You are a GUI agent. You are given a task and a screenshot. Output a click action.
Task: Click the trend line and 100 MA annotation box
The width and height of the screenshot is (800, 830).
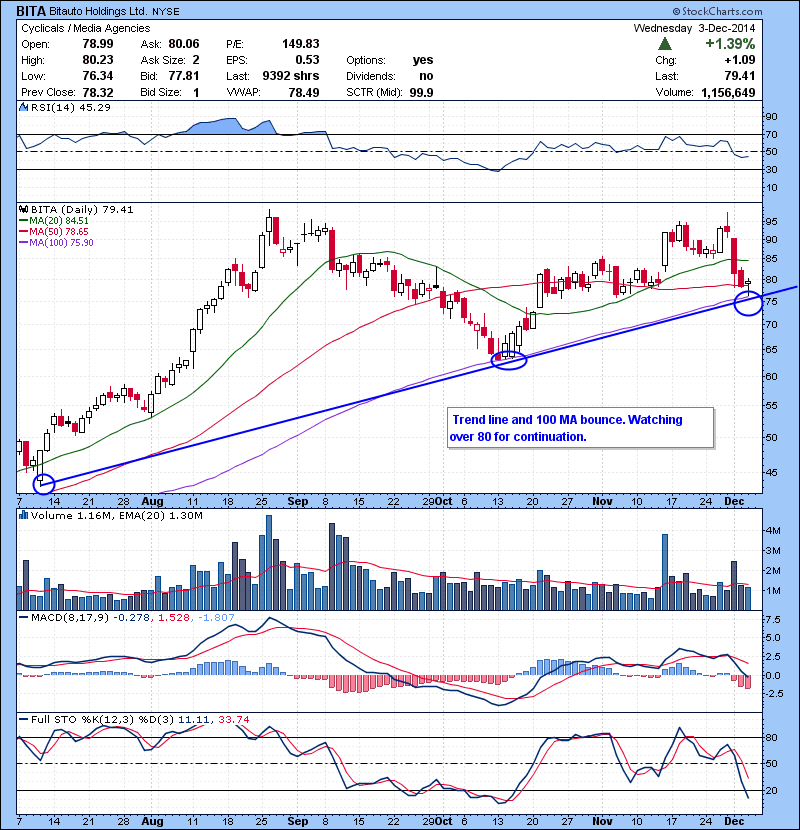pos(580,428)
